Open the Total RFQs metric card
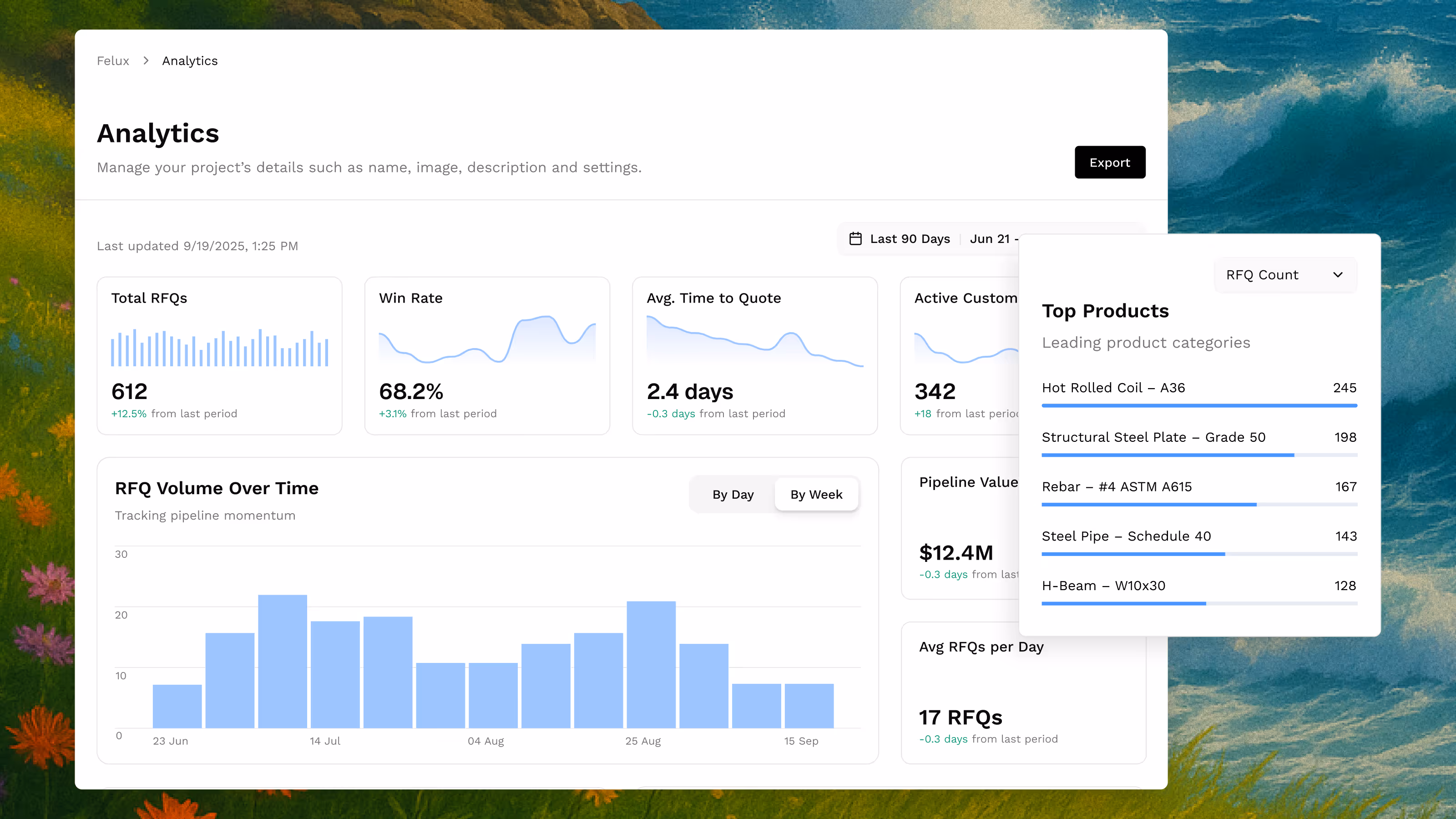This screenshot has height=819, width=1456. pos(219,355)
